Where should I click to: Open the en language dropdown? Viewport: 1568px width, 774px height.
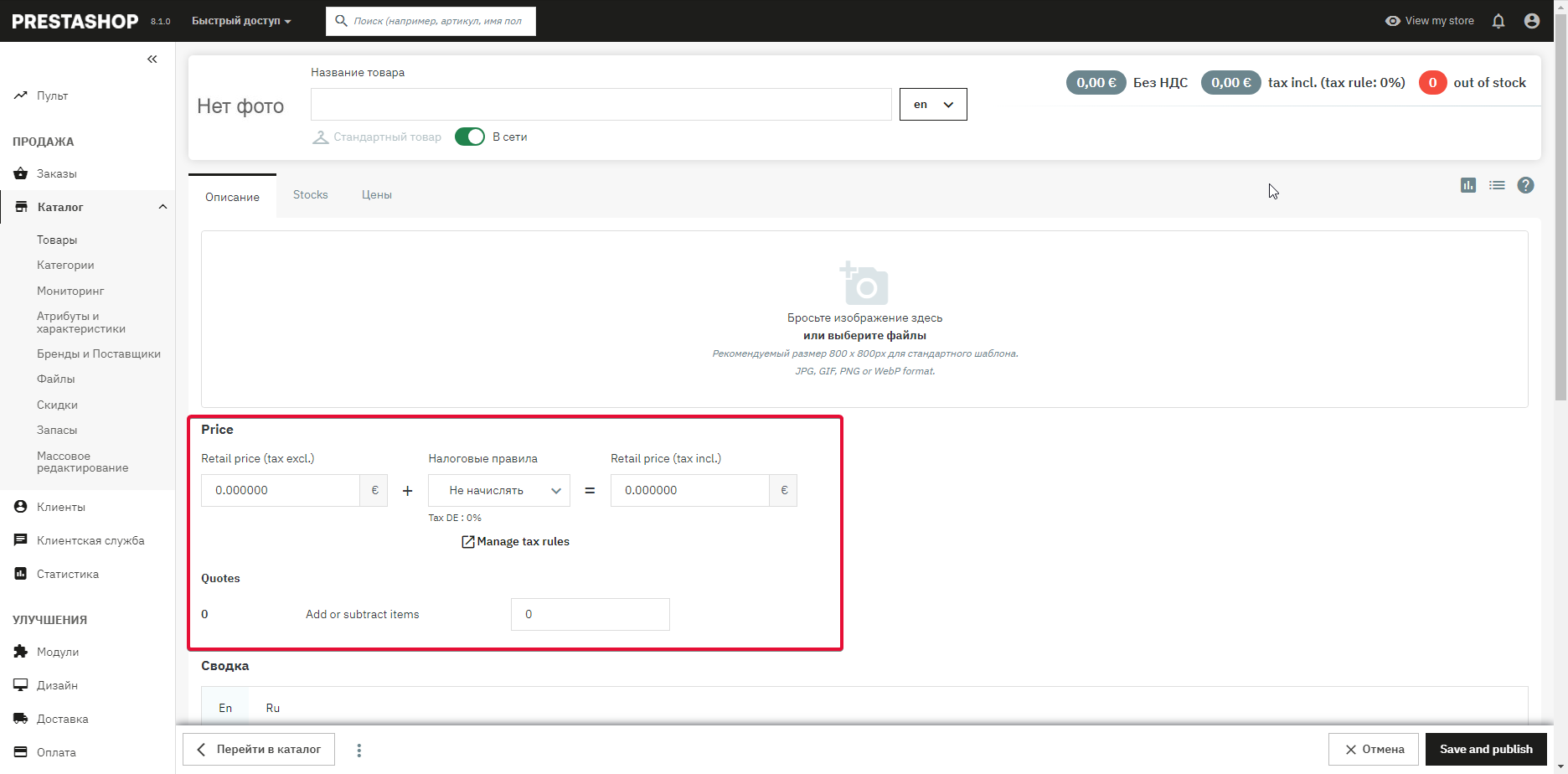tap(933, 105)
